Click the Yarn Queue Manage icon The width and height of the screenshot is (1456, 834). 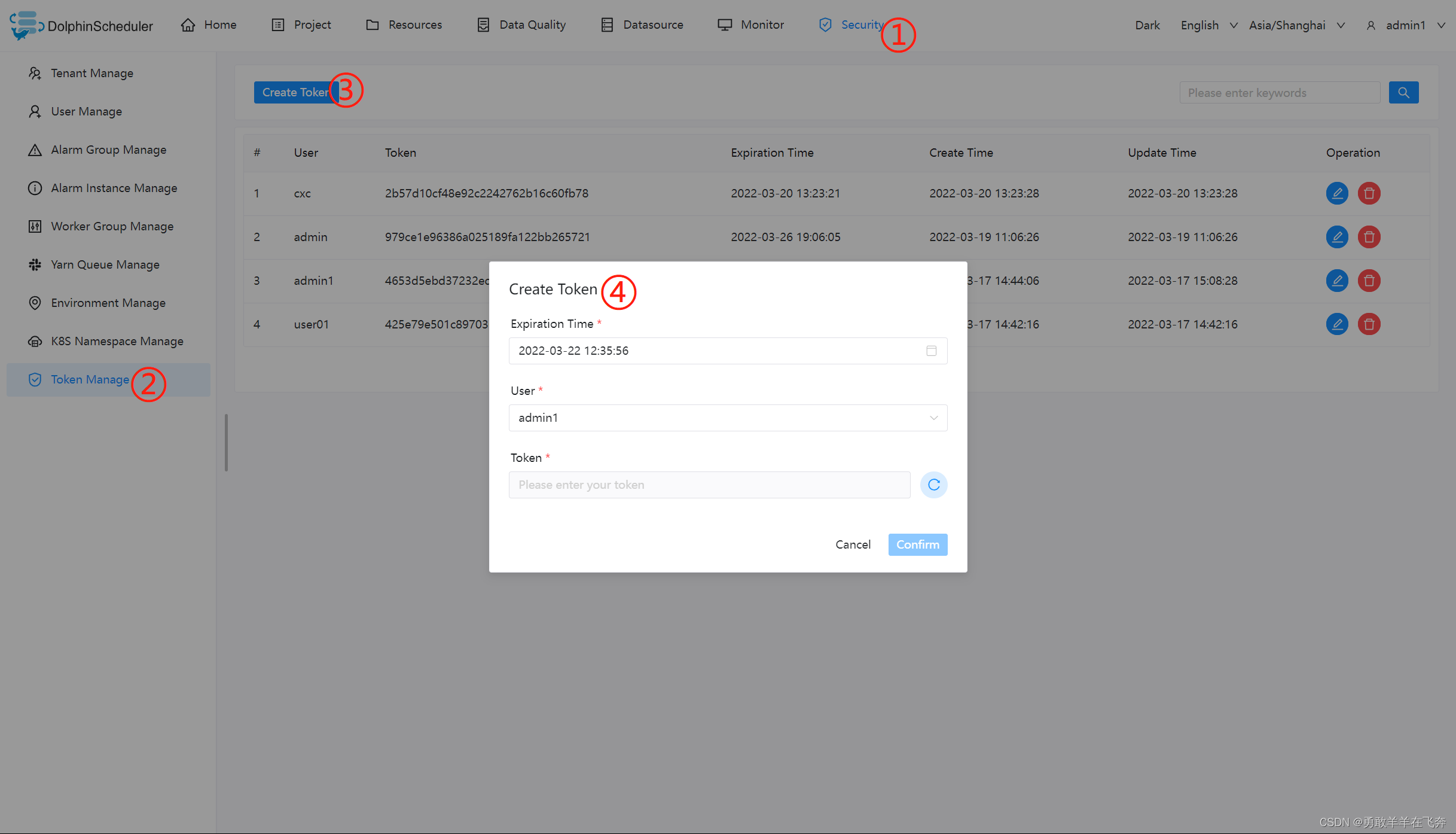click(36, 264)
